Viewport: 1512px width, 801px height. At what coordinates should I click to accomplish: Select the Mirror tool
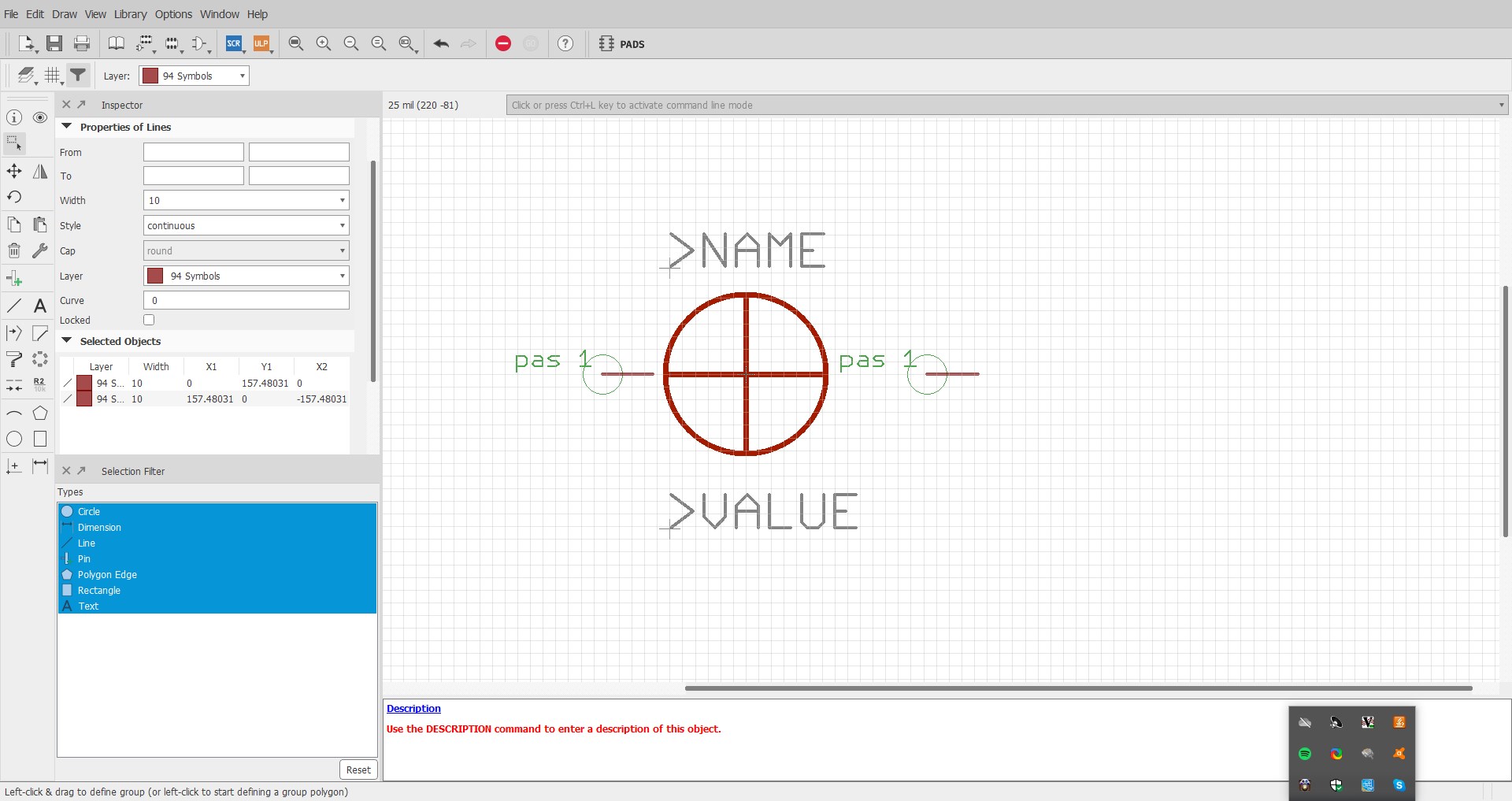[40, 171]
